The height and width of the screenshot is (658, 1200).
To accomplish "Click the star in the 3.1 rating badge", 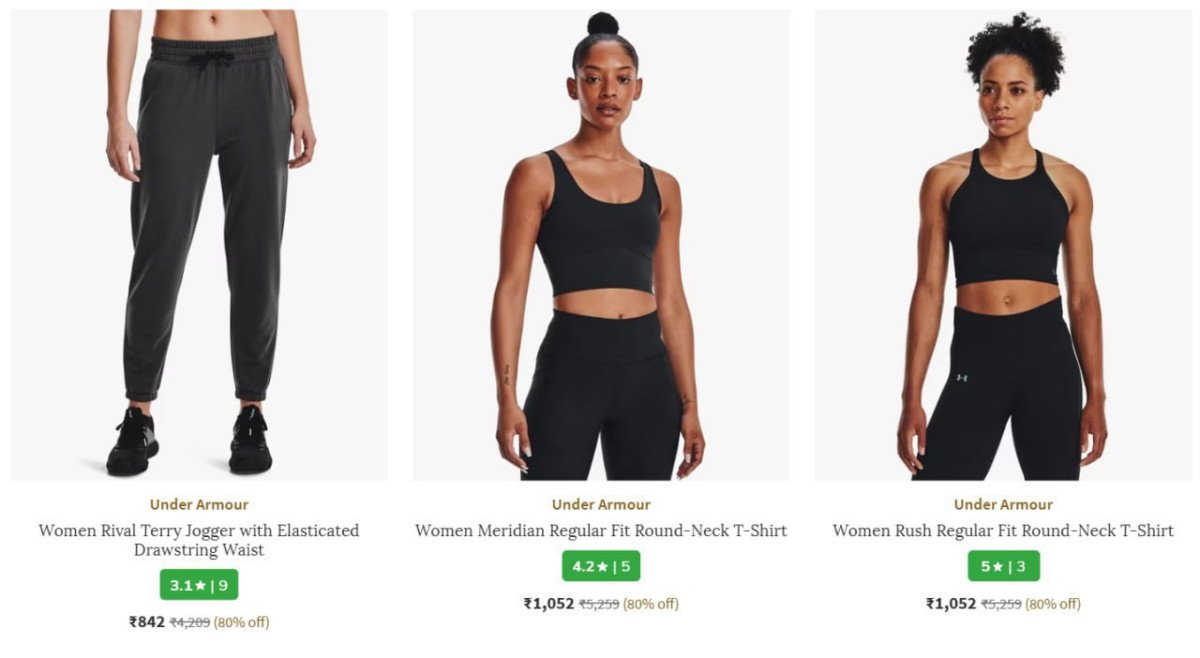I will pyautogui.click(x=199, y=585).
